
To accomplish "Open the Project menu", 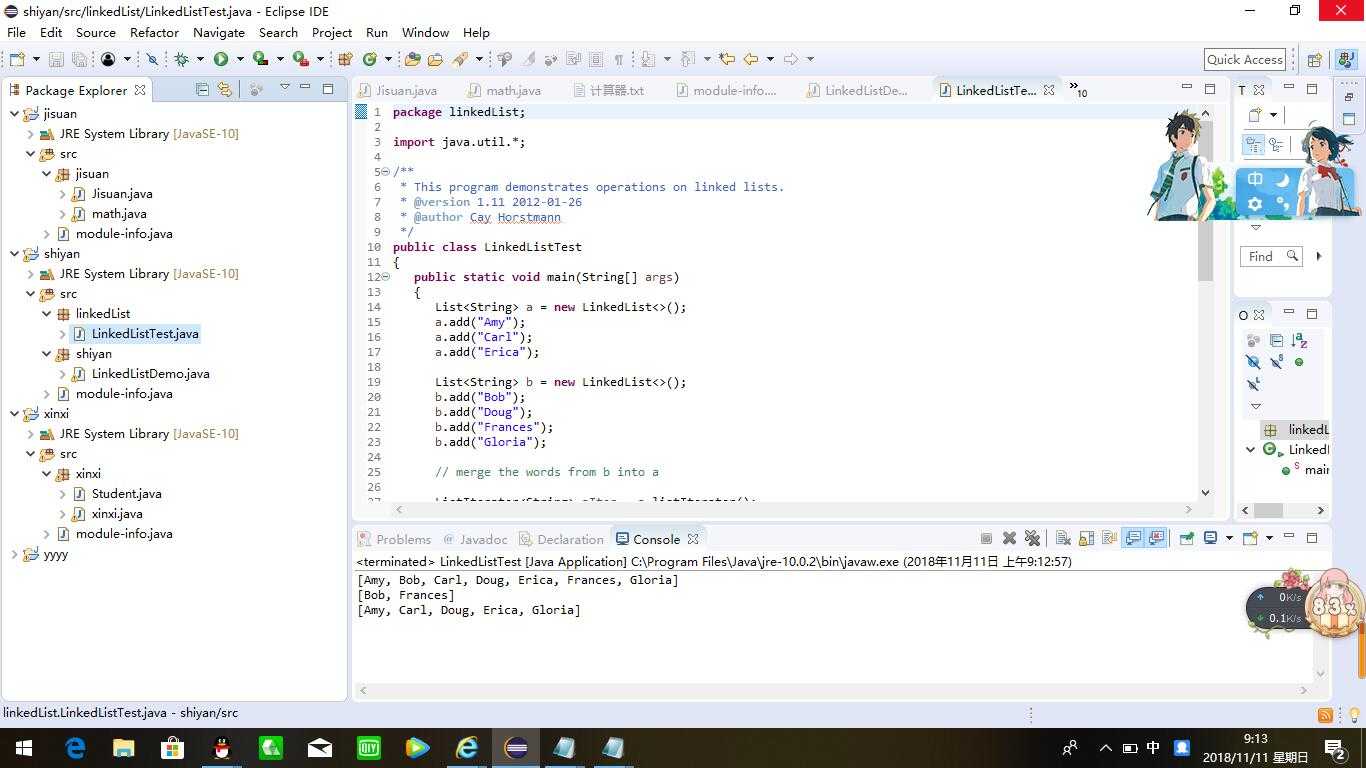I will pyautogui.click(x=332, y=32).
